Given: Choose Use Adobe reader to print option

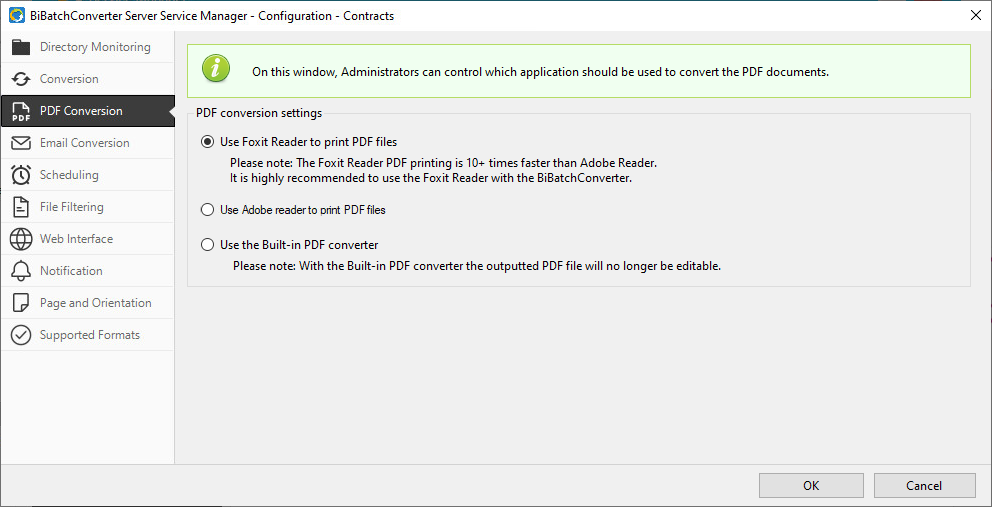Looking at the screenshot, I should (208, 210).
